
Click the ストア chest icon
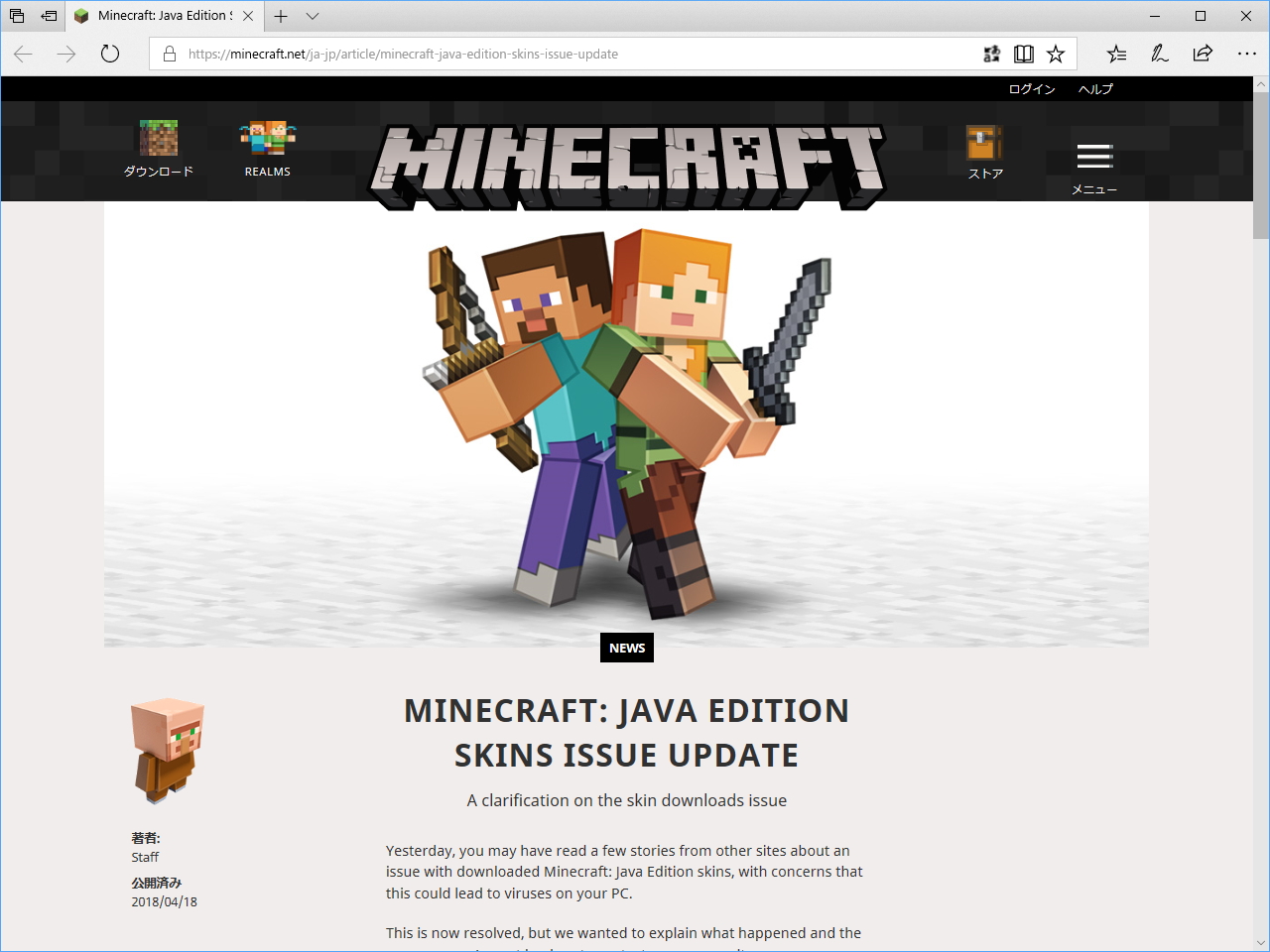985,143
